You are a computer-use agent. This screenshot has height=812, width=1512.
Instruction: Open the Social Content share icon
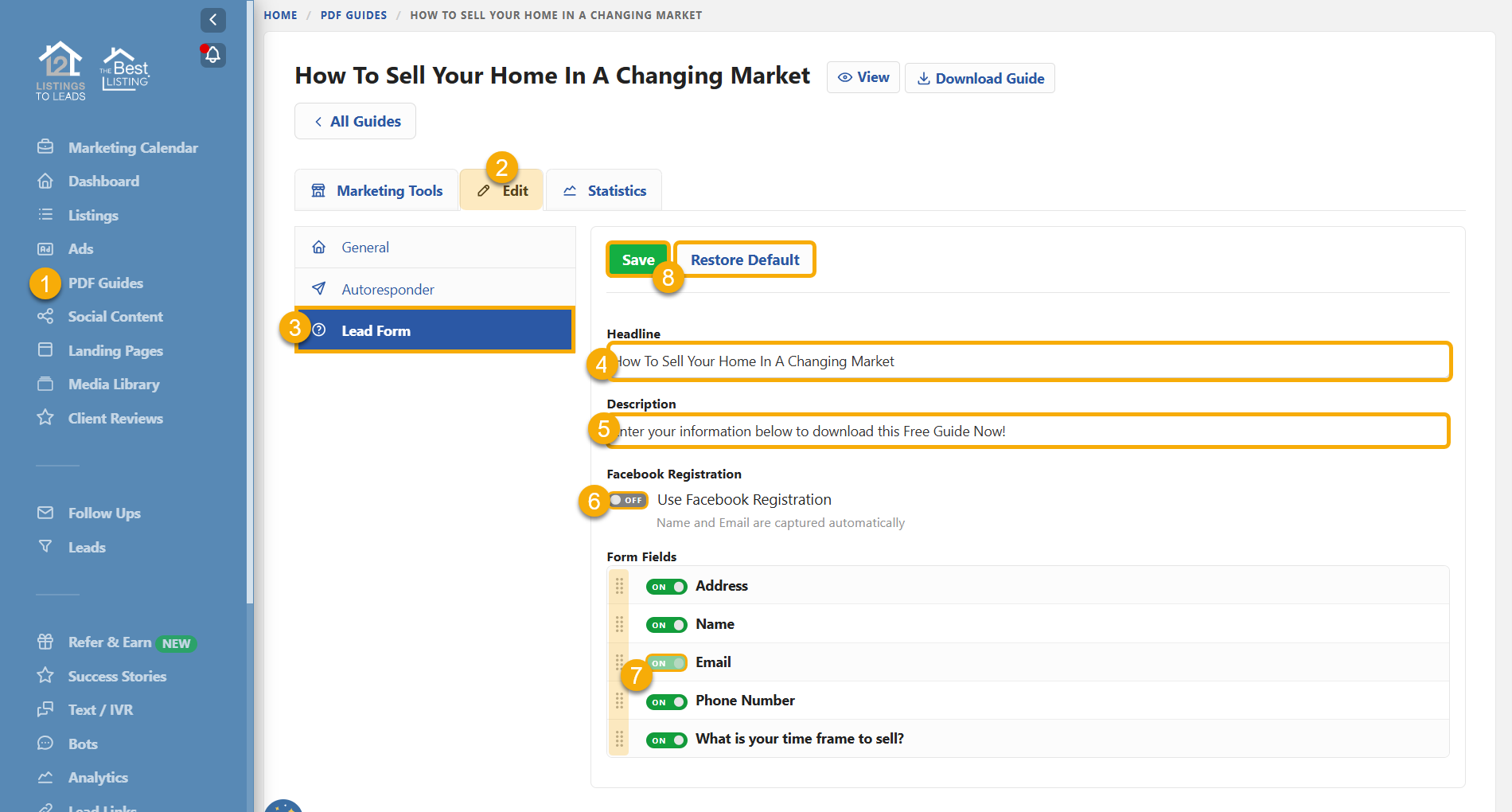(46, 317)
